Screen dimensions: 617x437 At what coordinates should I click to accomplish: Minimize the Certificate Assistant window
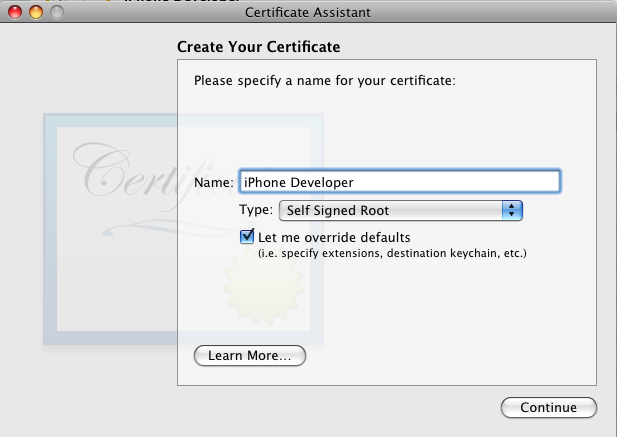tap(36, 12)
